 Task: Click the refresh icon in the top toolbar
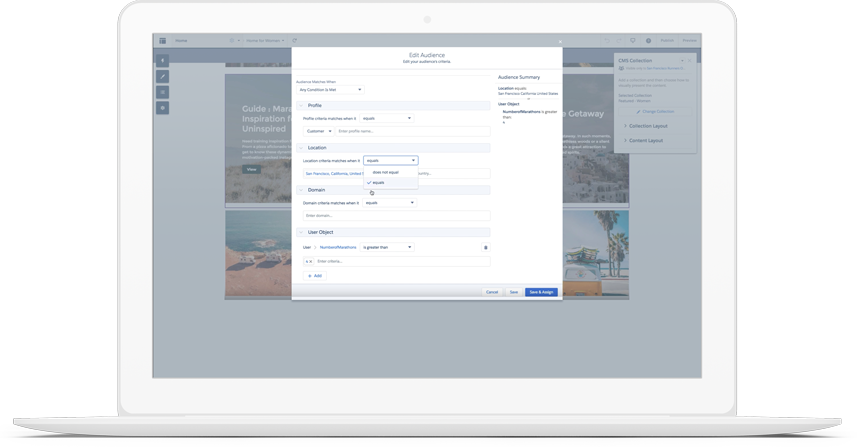click(295, 41)
